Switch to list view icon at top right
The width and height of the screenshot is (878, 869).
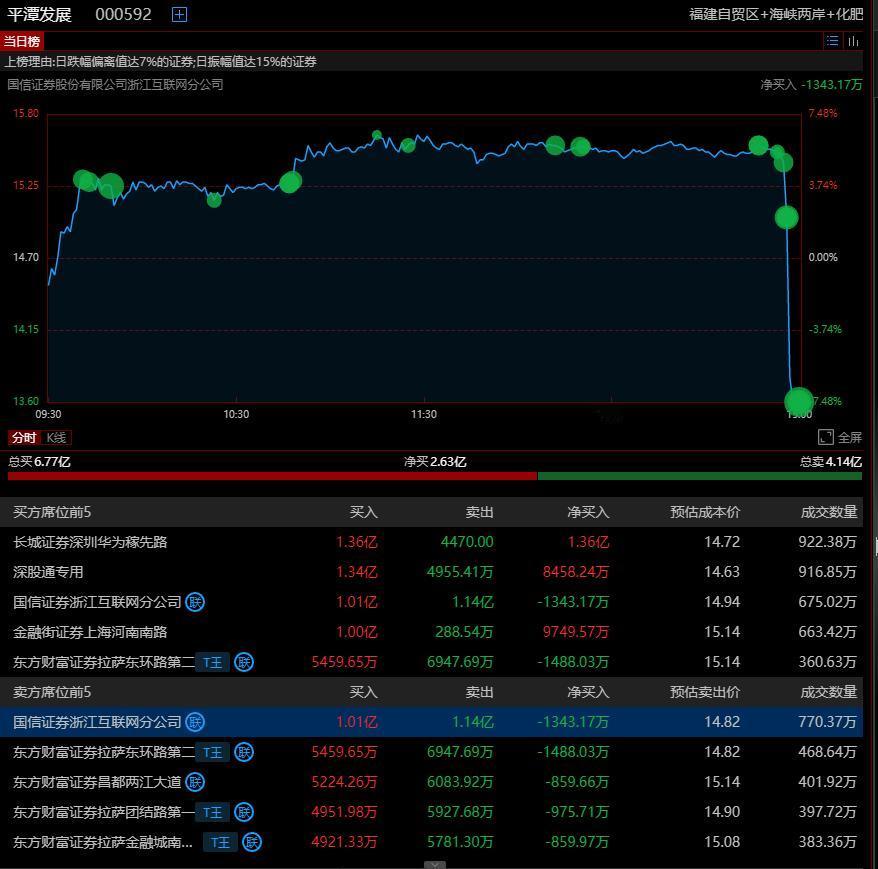833,41
